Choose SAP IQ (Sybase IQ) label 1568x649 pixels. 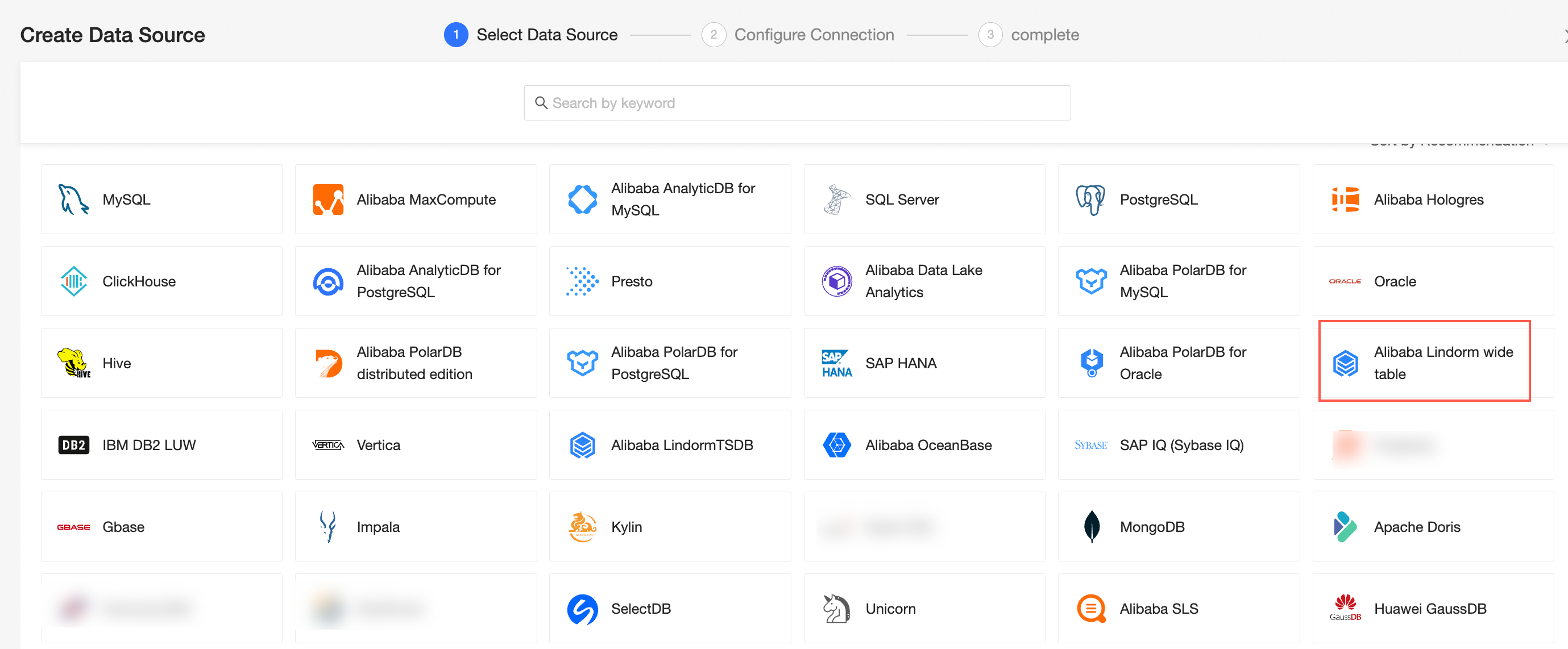click(1181, 445)
